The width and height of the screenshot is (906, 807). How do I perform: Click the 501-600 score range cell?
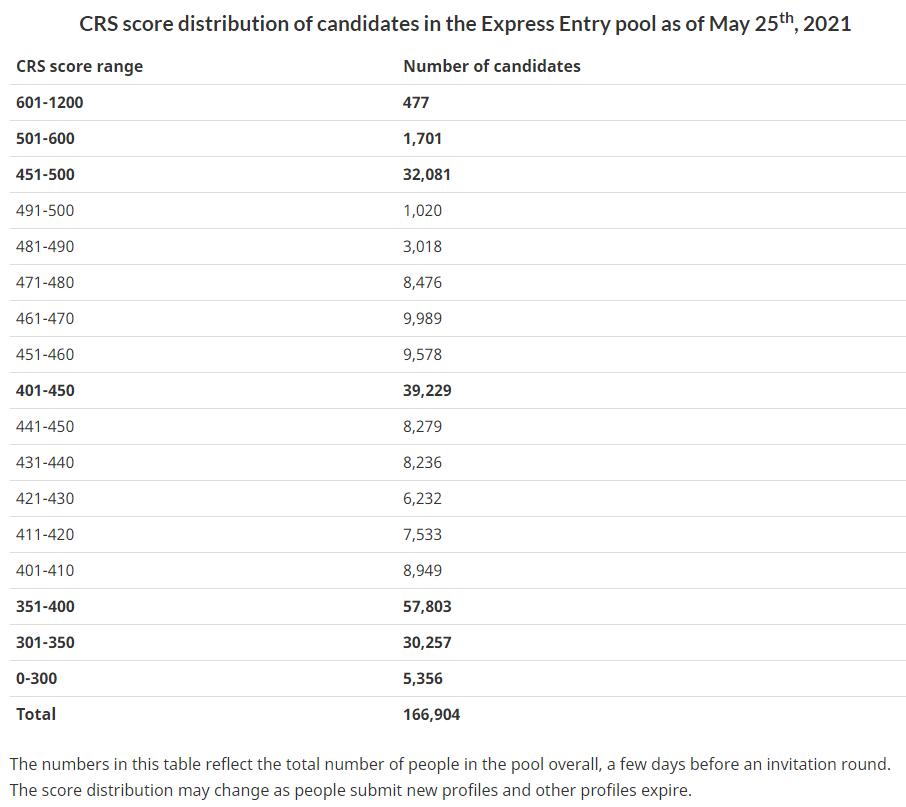pyautogui.click(x=45, y=138)
